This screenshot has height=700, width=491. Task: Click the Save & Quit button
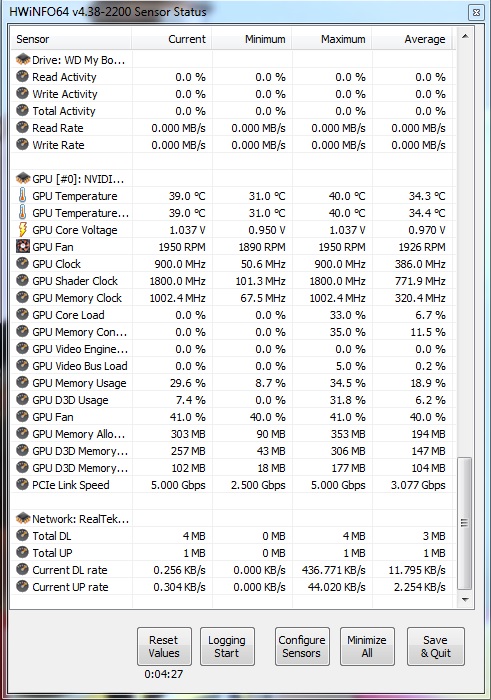[x=436, y=646]
